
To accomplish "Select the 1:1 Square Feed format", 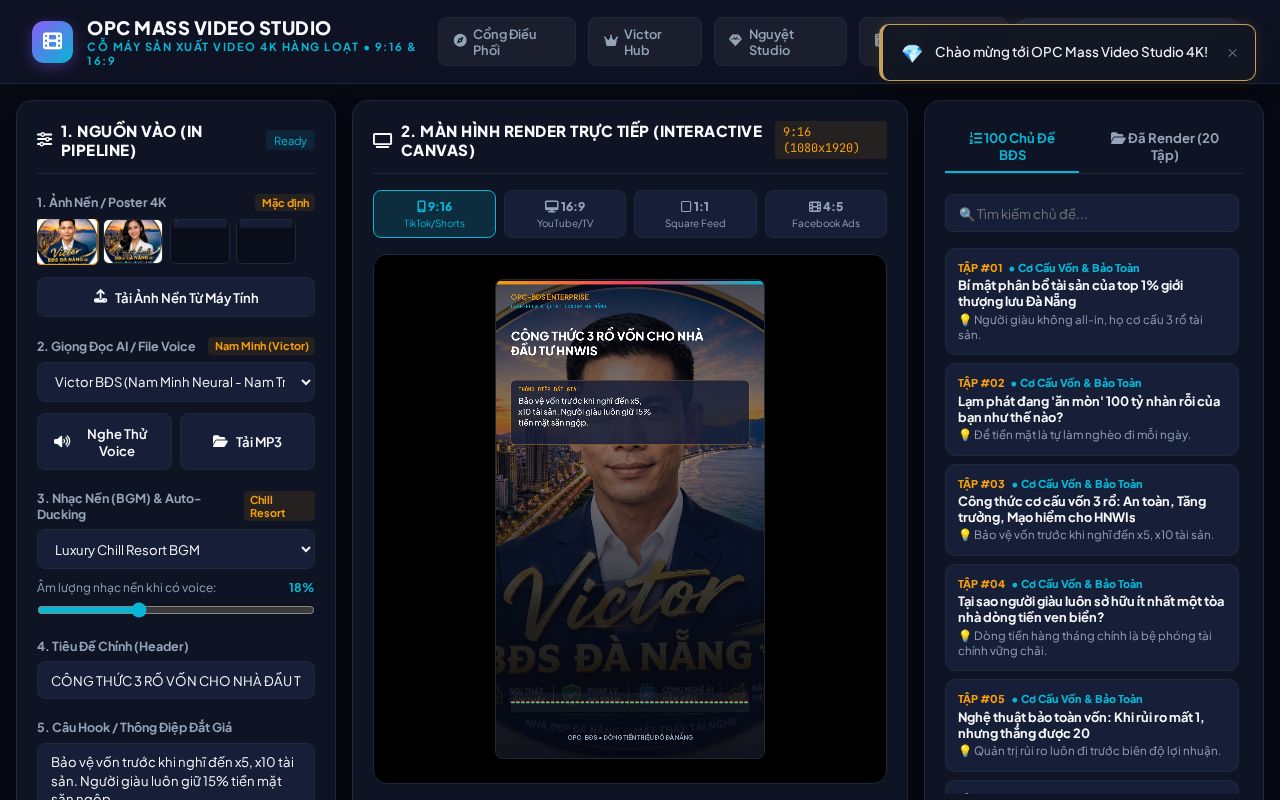I will (x=695, y=214).
